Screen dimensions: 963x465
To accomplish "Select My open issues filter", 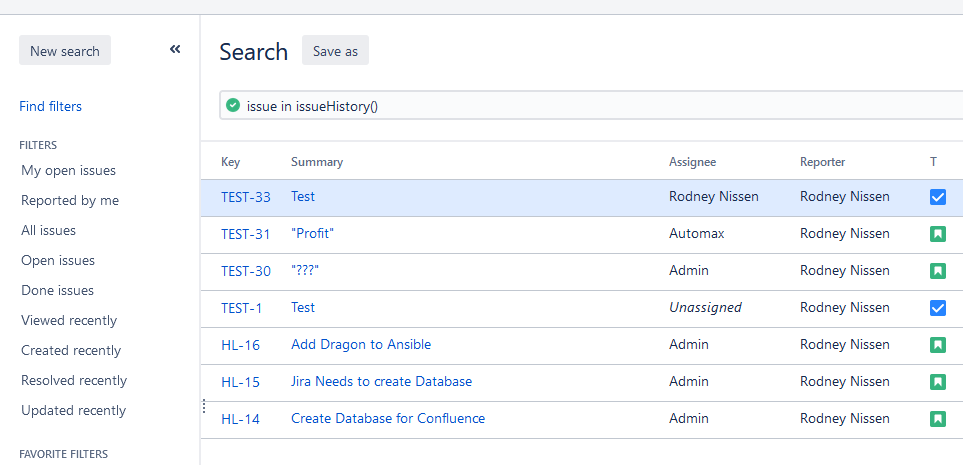I will [68, 170].
